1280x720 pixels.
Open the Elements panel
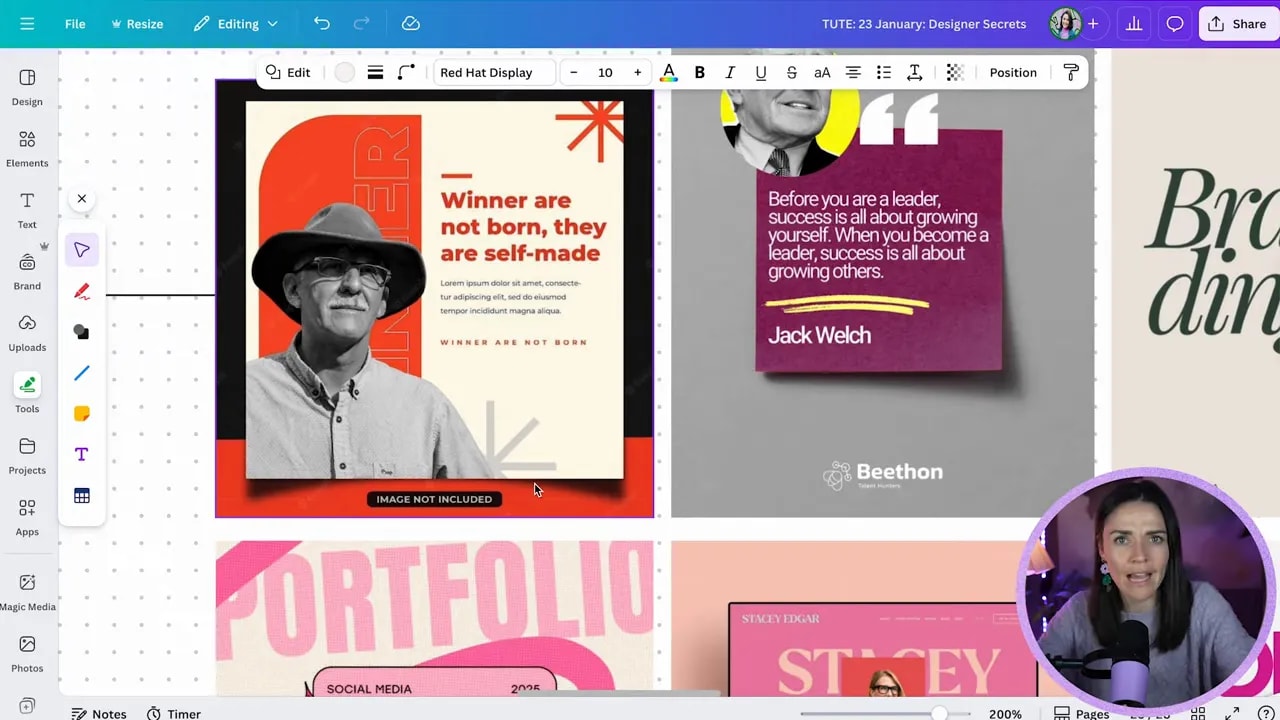[x=26, y=148]
